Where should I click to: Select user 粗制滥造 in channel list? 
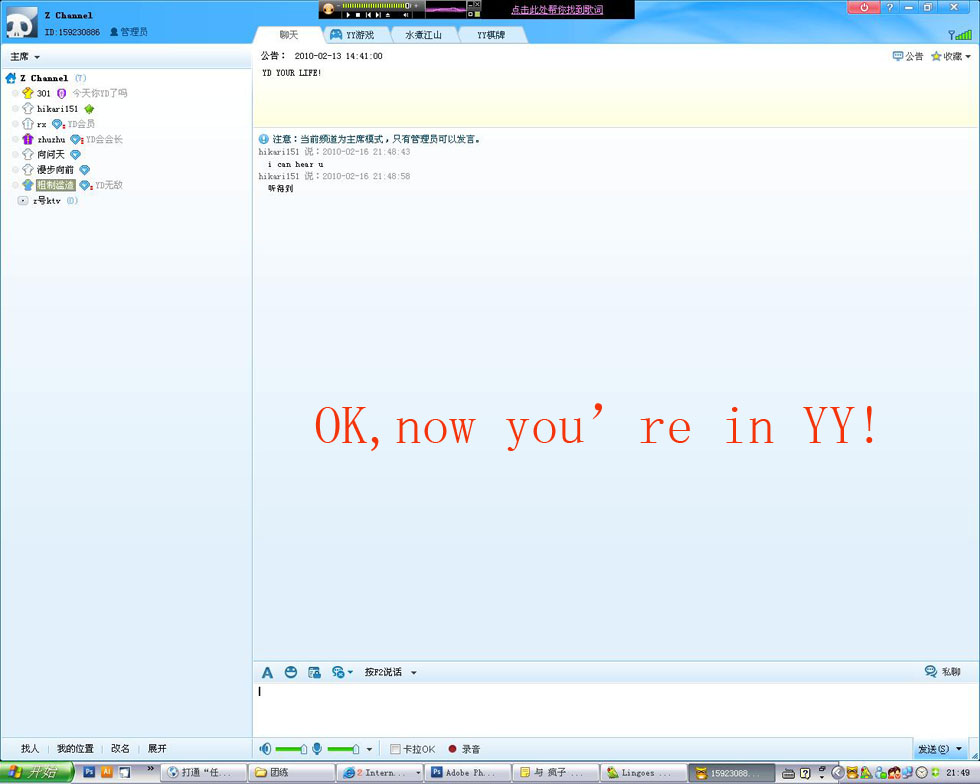pyautogui.click(x=56, y=185)
